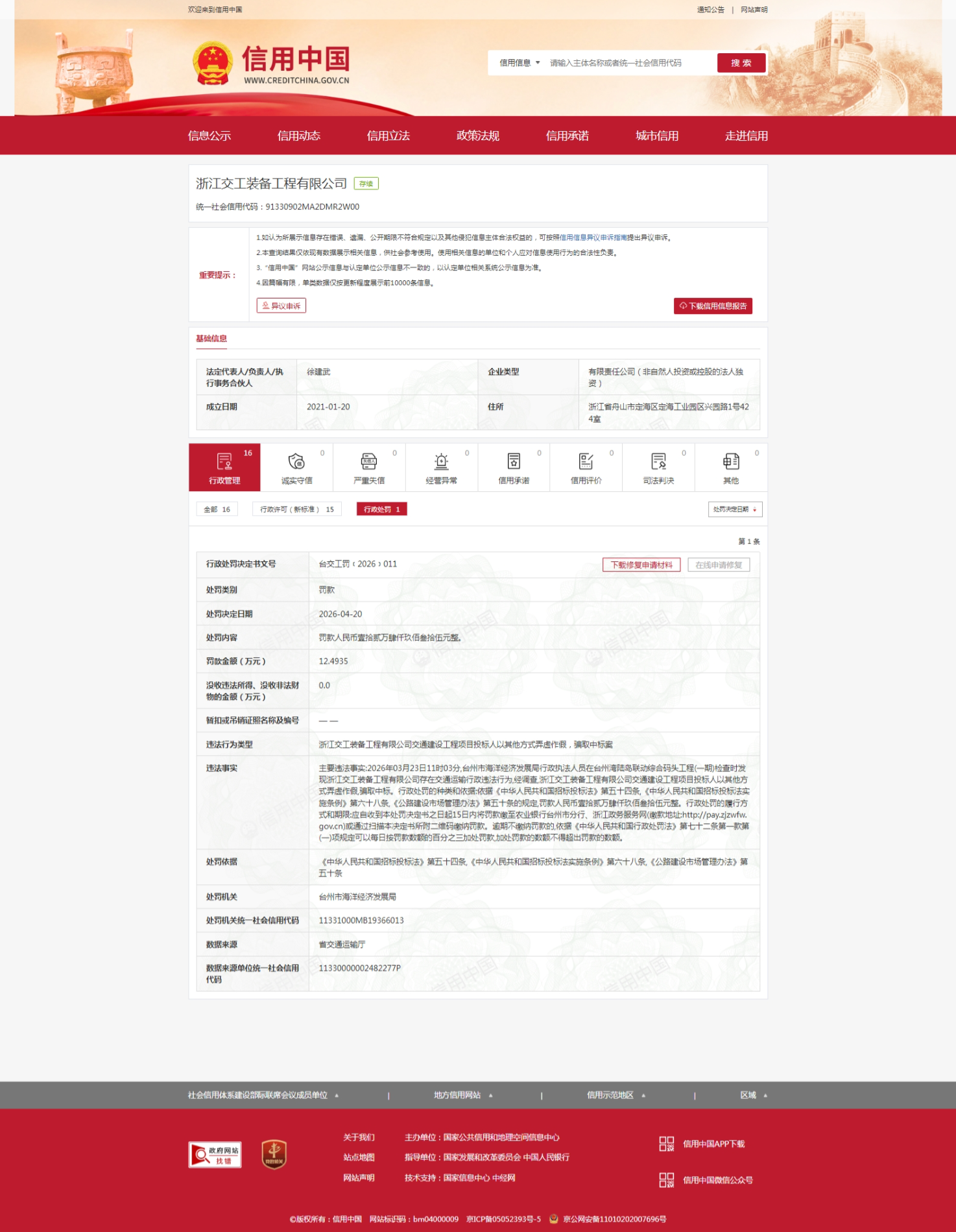Select the 信用承诺 document icon

tap(514, 462)
